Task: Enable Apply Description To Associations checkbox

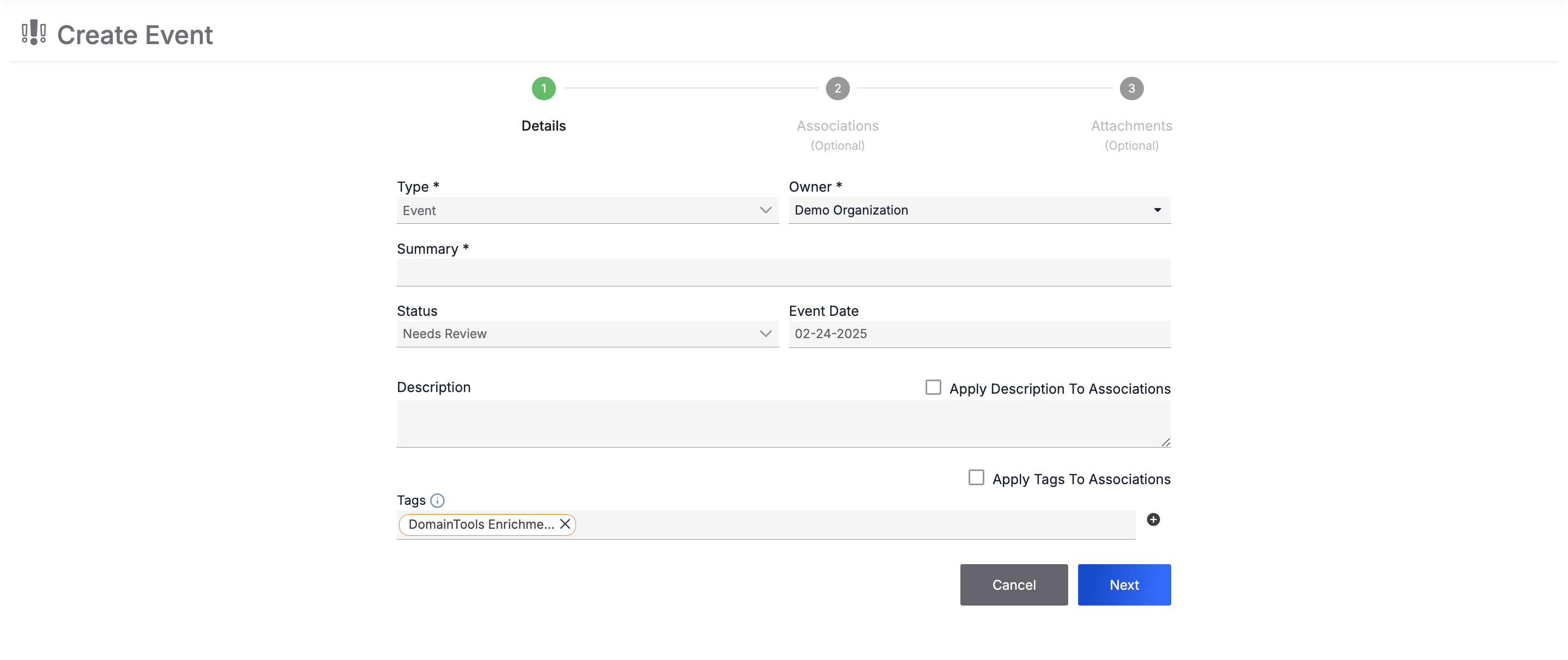Action: pyautogui.click(x=933, y=387)
